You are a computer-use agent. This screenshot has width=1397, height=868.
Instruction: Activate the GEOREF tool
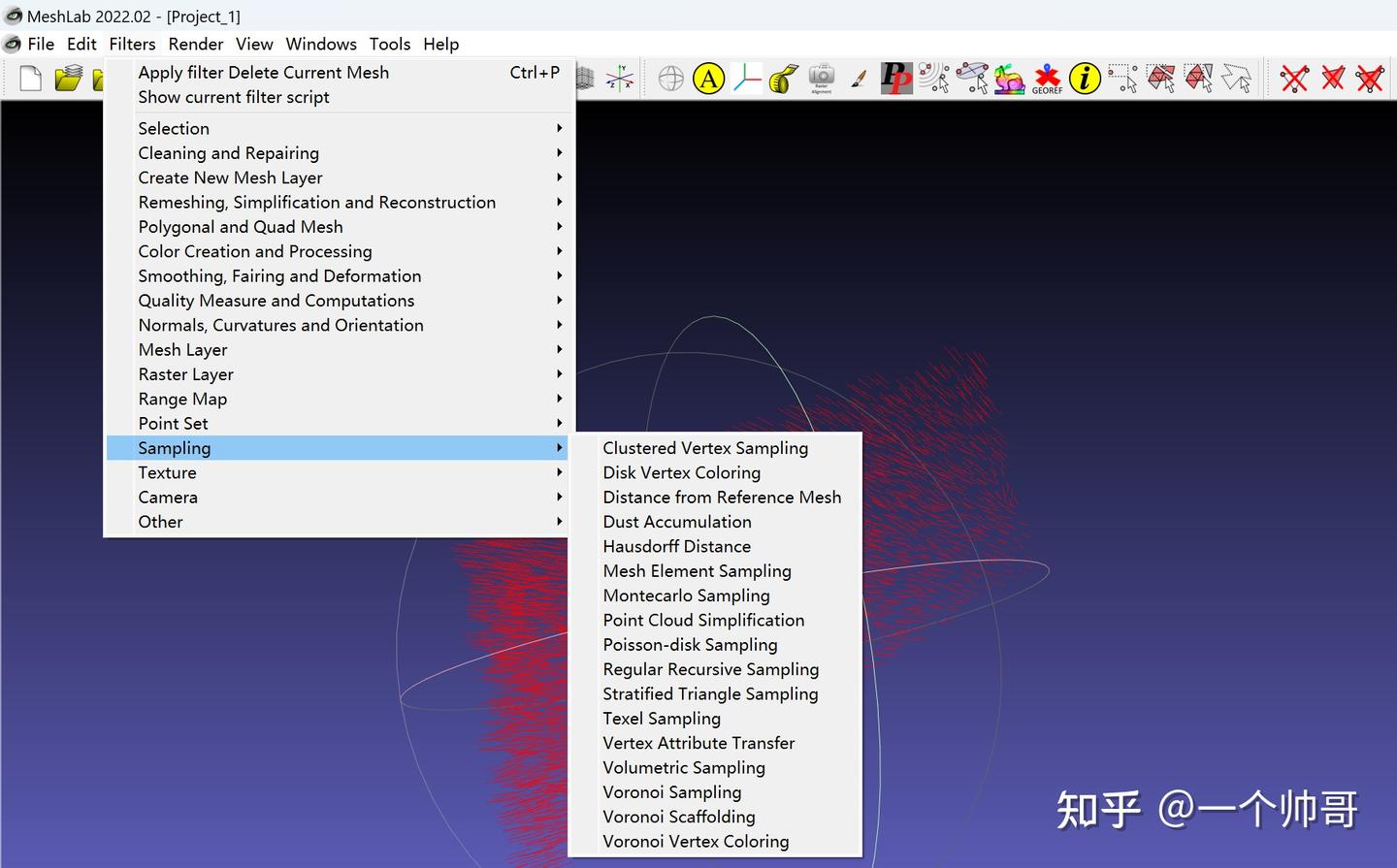[x=1047, y=78]
